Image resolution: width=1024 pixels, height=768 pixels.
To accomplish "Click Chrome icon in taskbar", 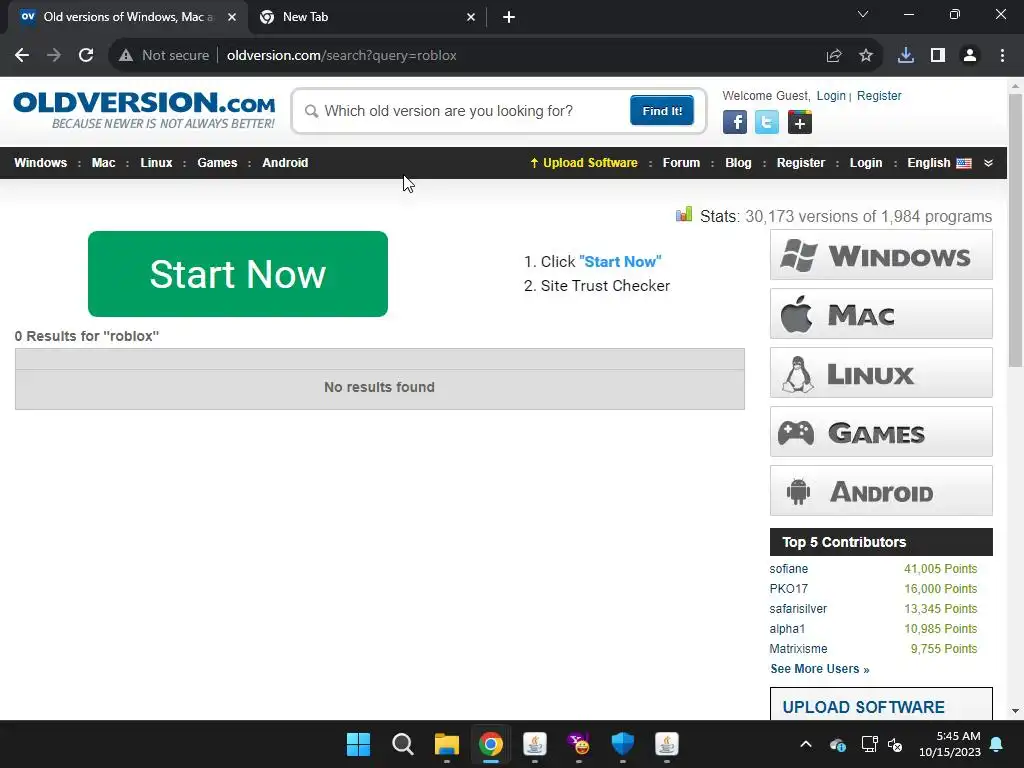I will point(490,744).
